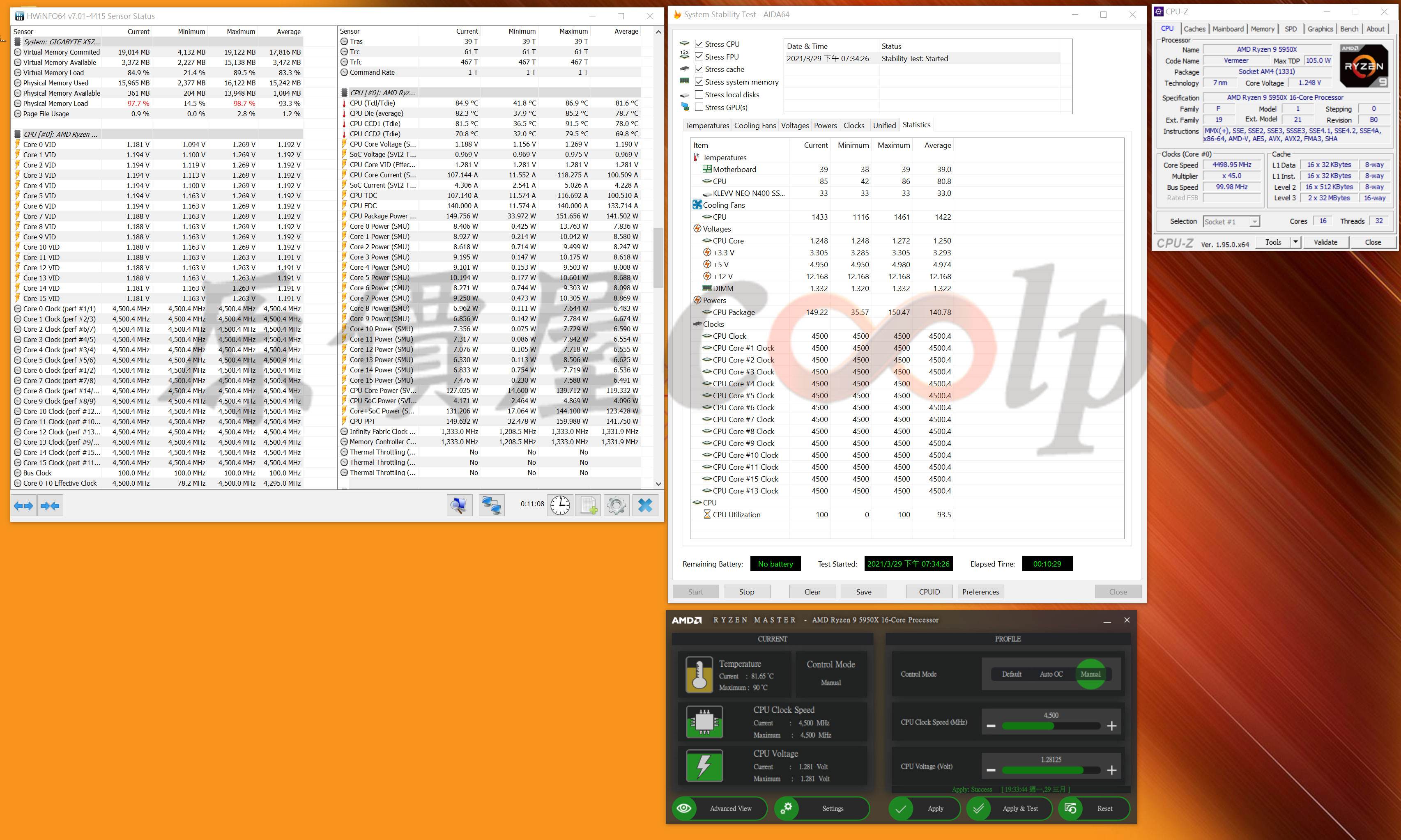Switch to the Temperatures tab in AIDA64
This screenshot has width=1401, height=840.
(x=707, y=126)
